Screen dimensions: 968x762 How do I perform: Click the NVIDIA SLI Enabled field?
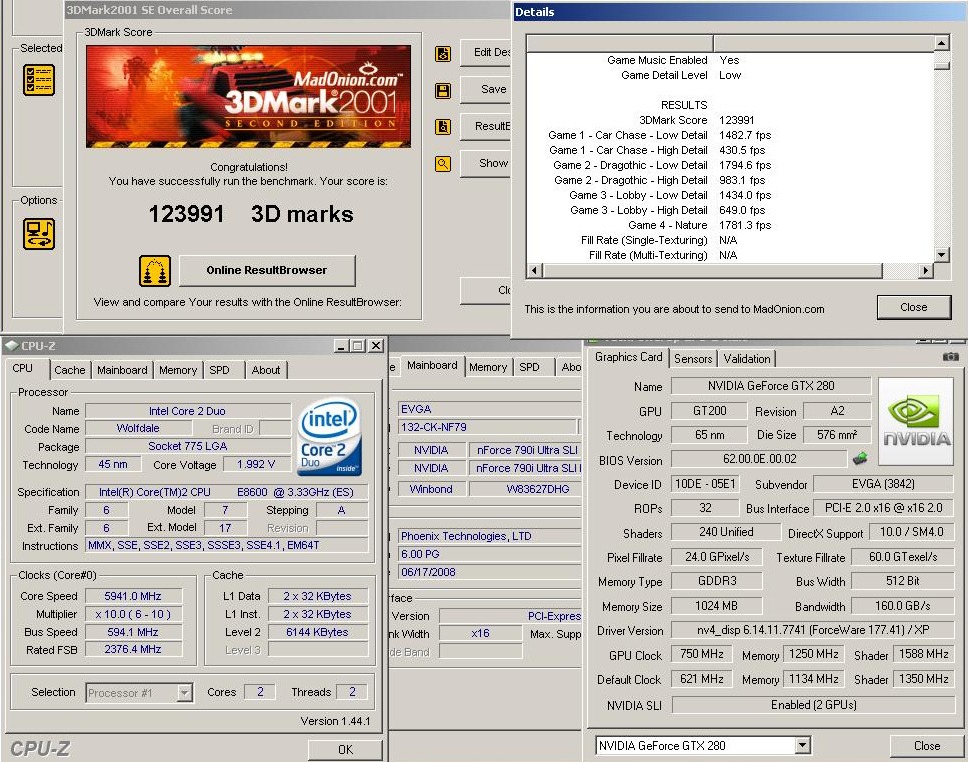[x=812, y=705]
